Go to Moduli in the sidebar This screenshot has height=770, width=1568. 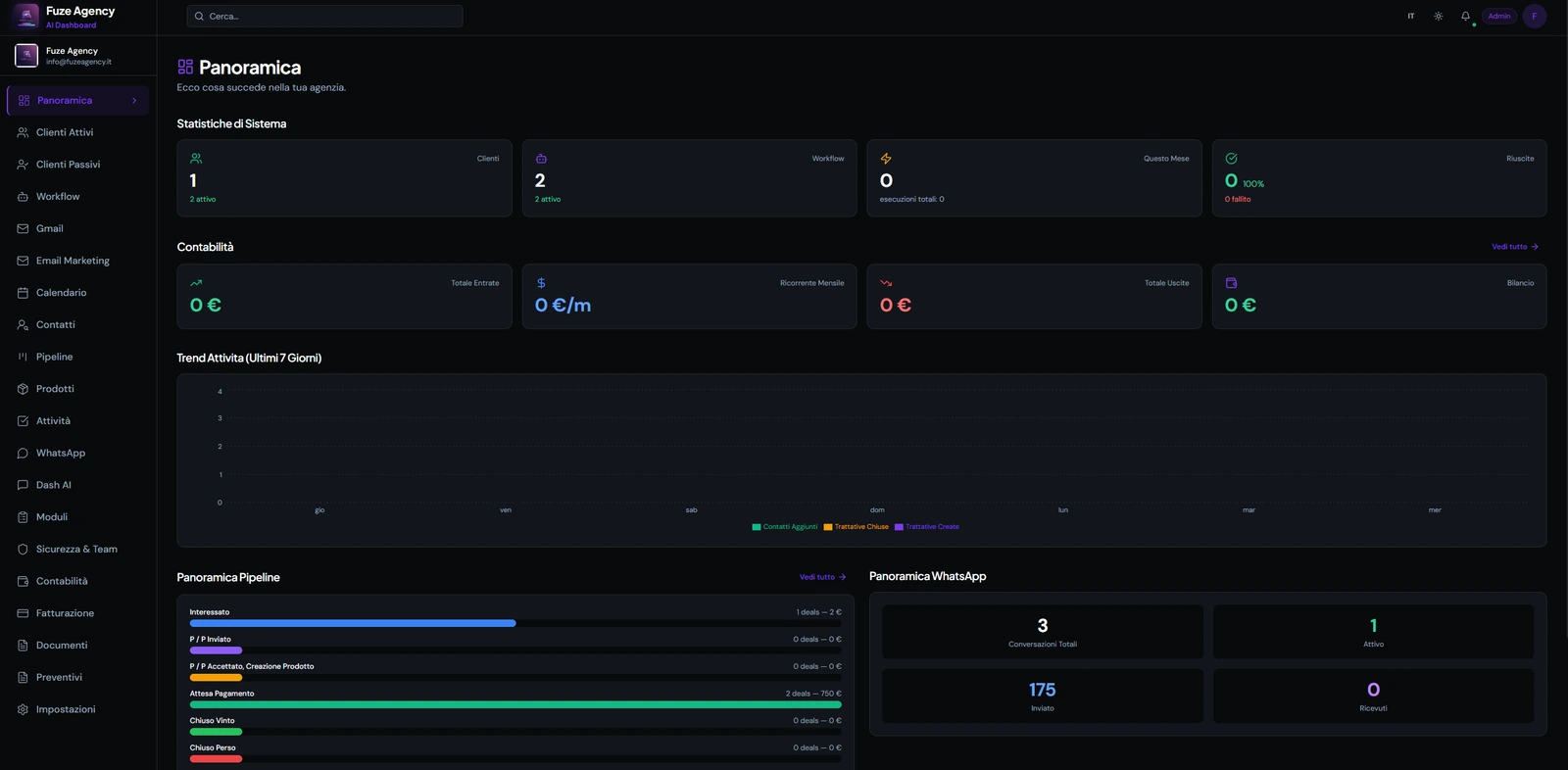coord(78,517)
